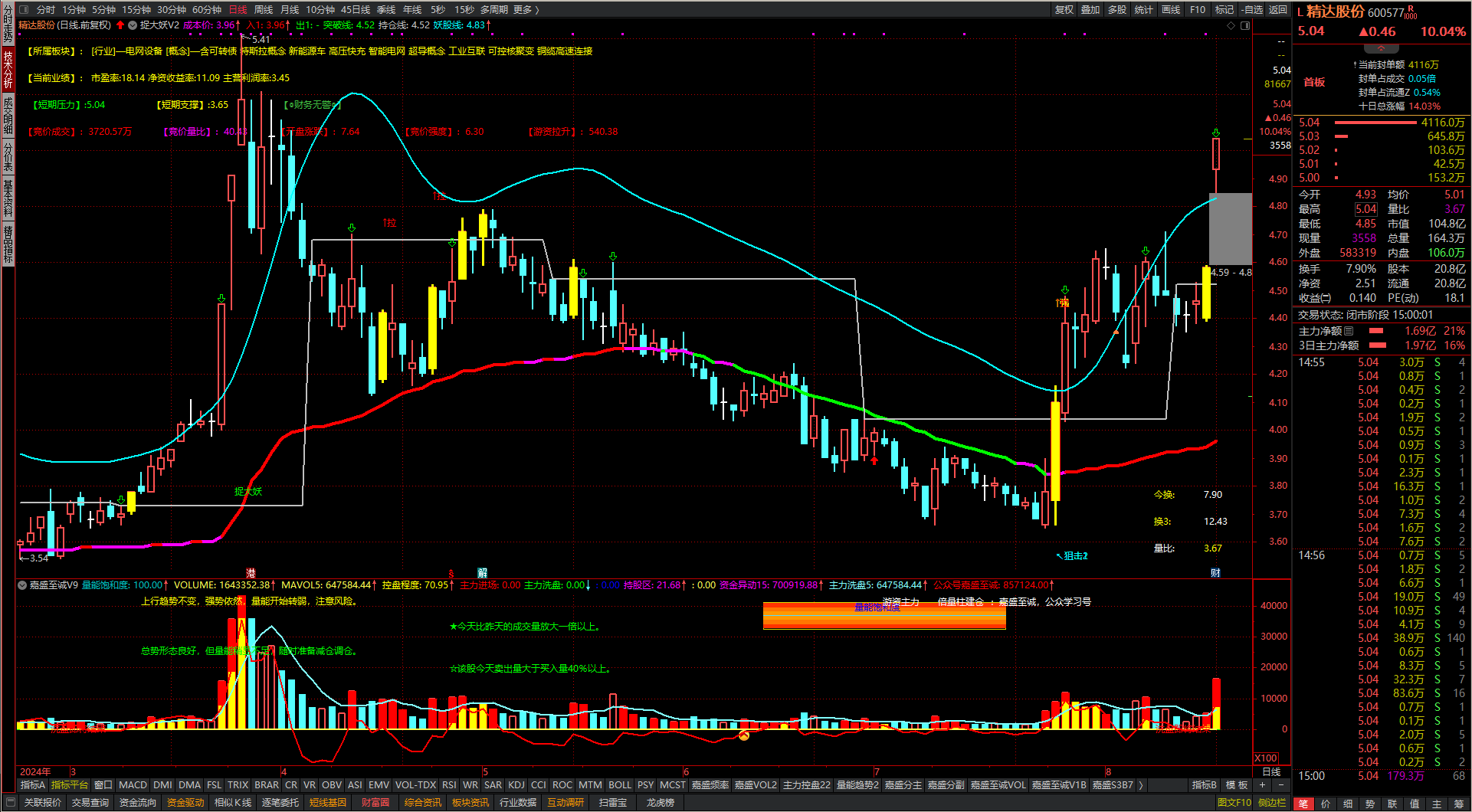Click the green 狙击2 signal marker
Image resolution: width=1472 pixels, height=812 pixels.
point(1073,556)
